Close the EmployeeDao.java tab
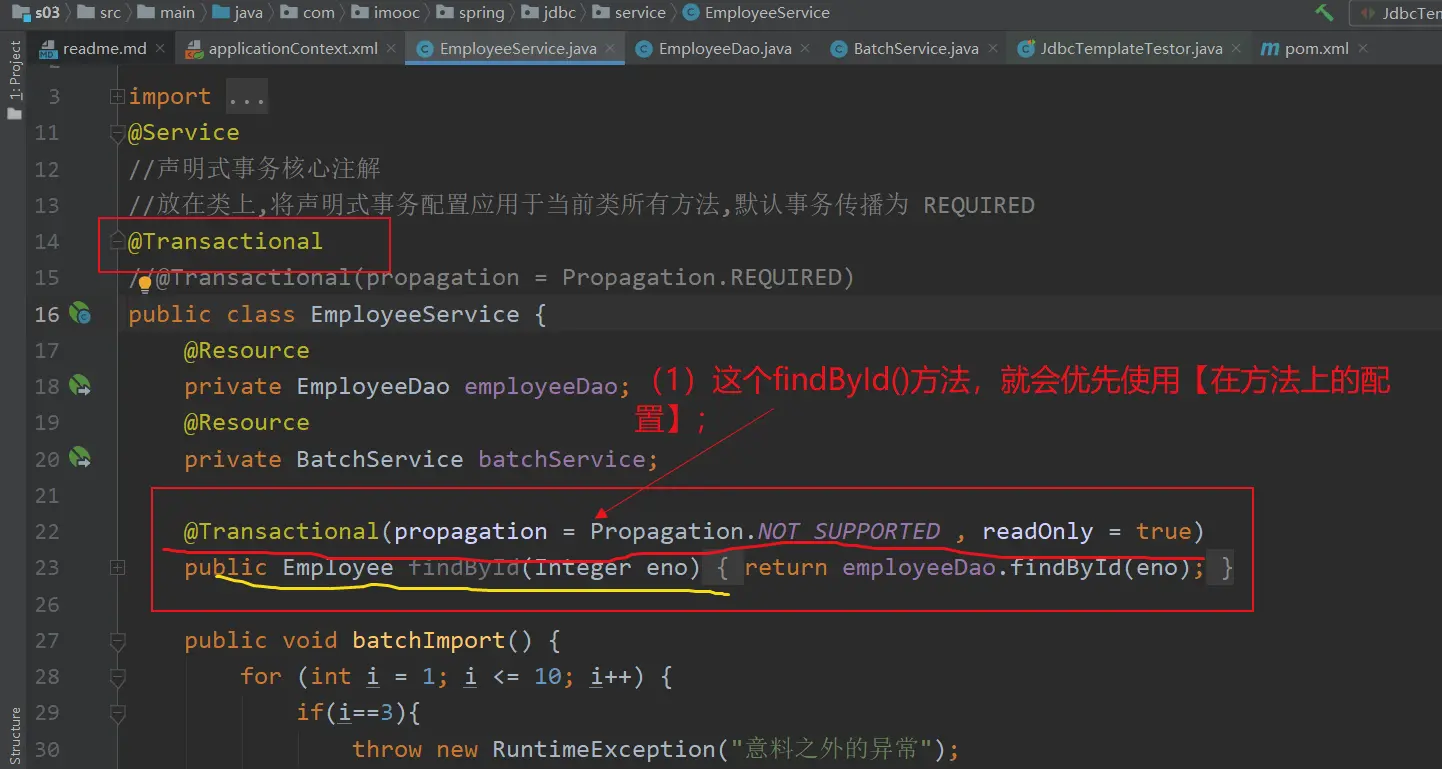This screenshot has height=769, width=1442. point(805,48)
